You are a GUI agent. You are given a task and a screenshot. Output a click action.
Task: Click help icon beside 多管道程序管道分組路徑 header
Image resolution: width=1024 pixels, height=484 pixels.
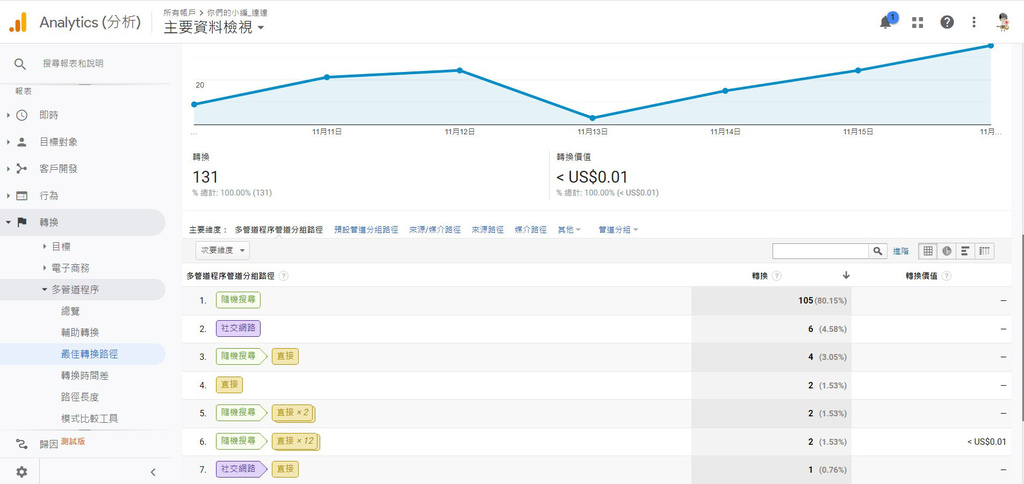pos(283,276)
